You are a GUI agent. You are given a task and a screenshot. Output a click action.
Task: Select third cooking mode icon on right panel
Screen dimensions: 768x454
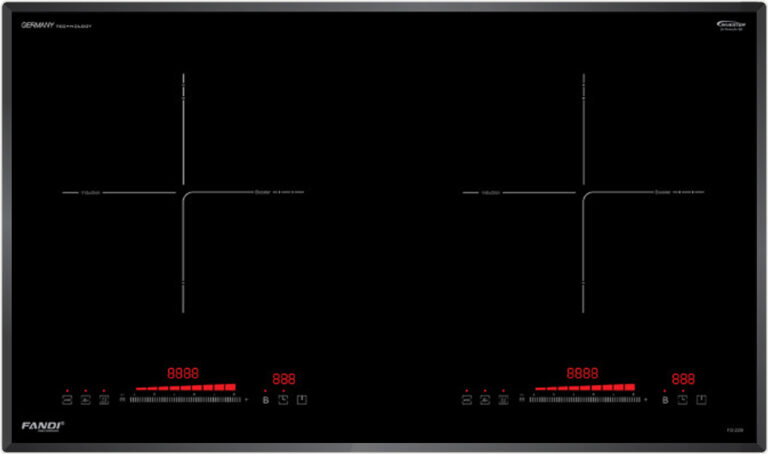503,400
